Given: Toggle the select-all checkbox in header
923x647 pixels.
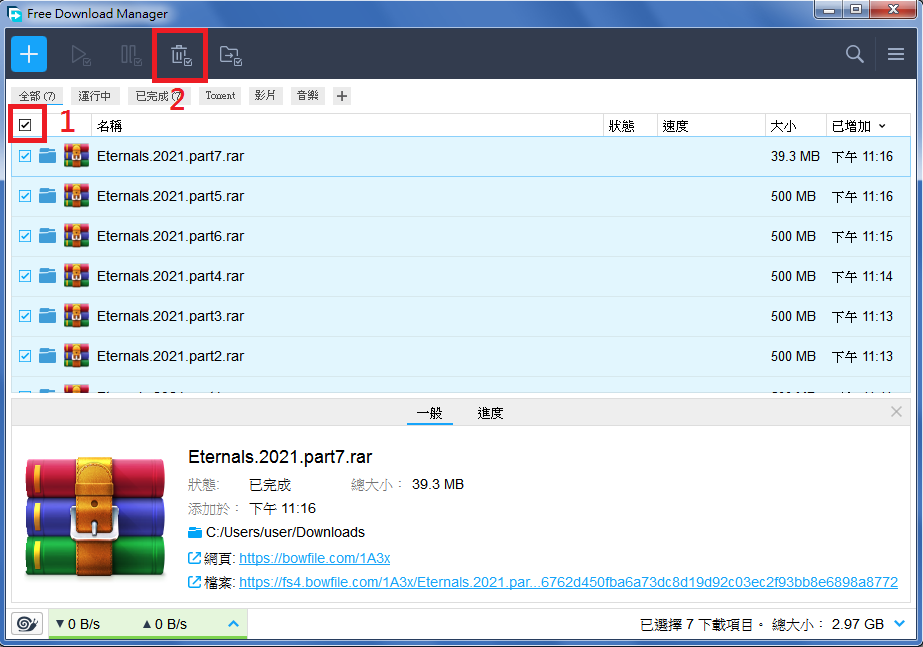Looking at the screenshot, I should click(25, 125).
